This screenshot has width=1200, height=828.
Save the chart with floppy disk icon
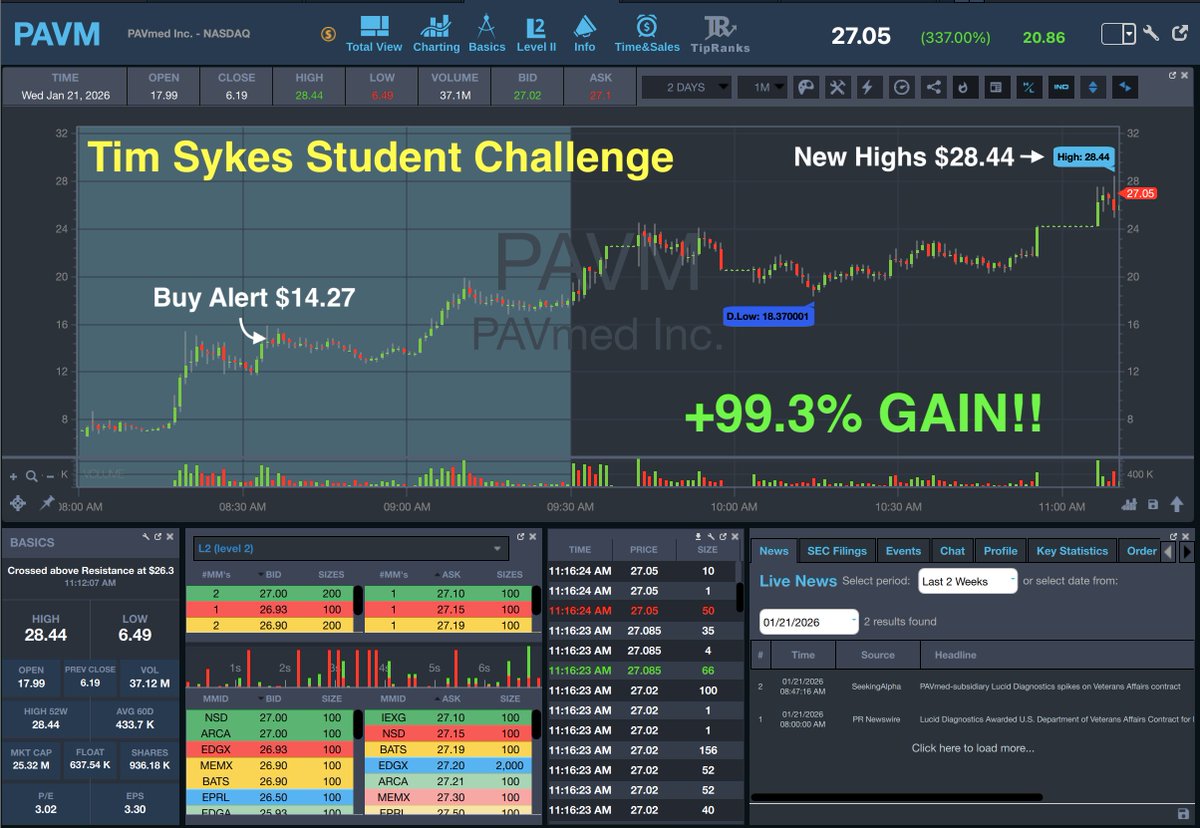[x=1153, y=505]
